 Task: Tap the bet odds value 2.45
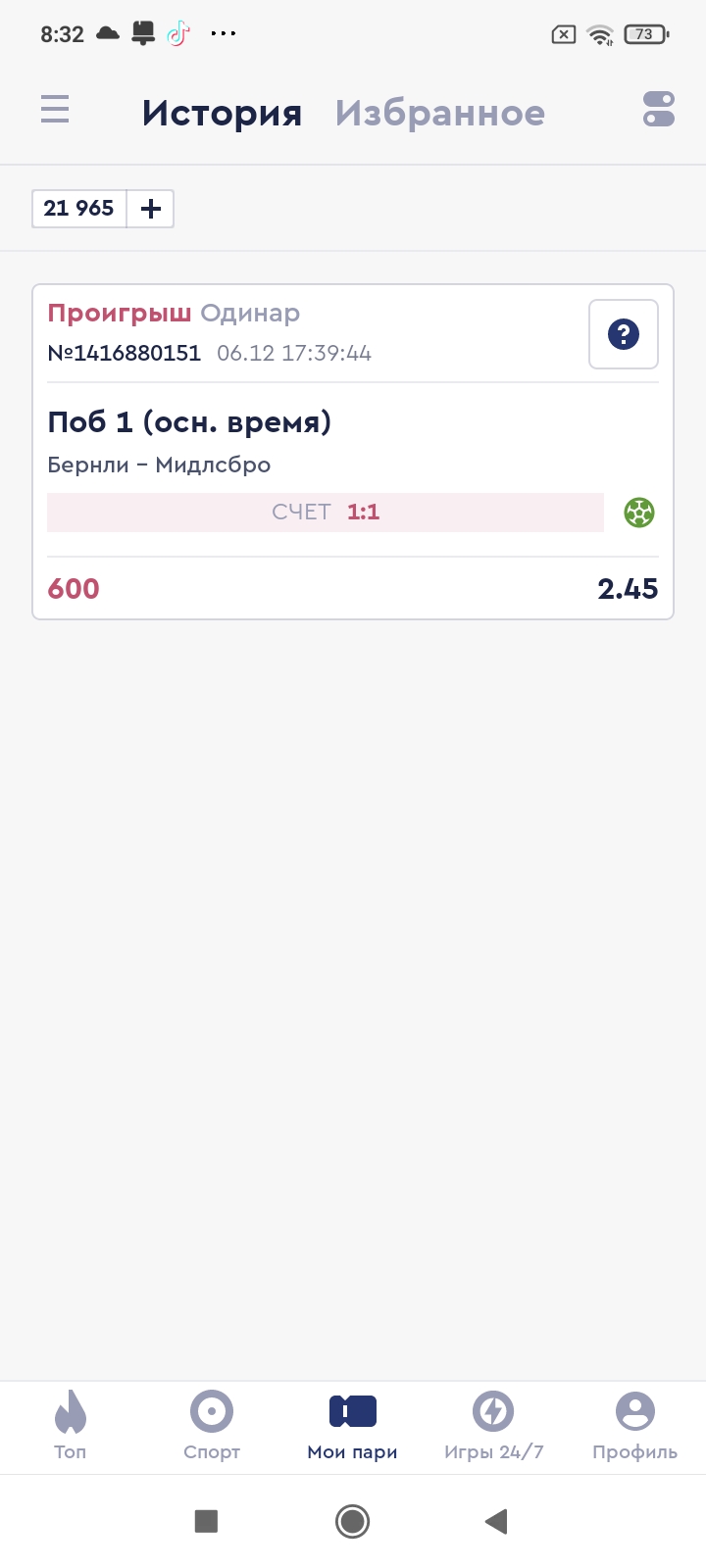tap(628, 589)
